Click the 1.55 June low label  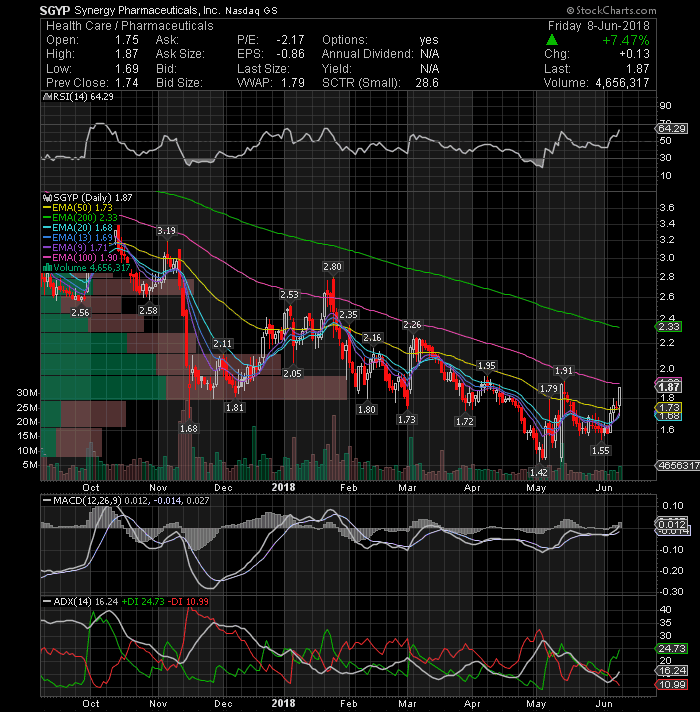(601, 450)
